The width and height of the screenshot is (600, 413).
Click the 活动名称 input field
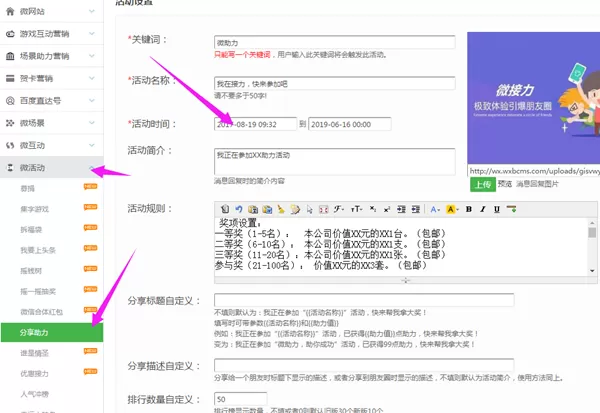point(334,83)
